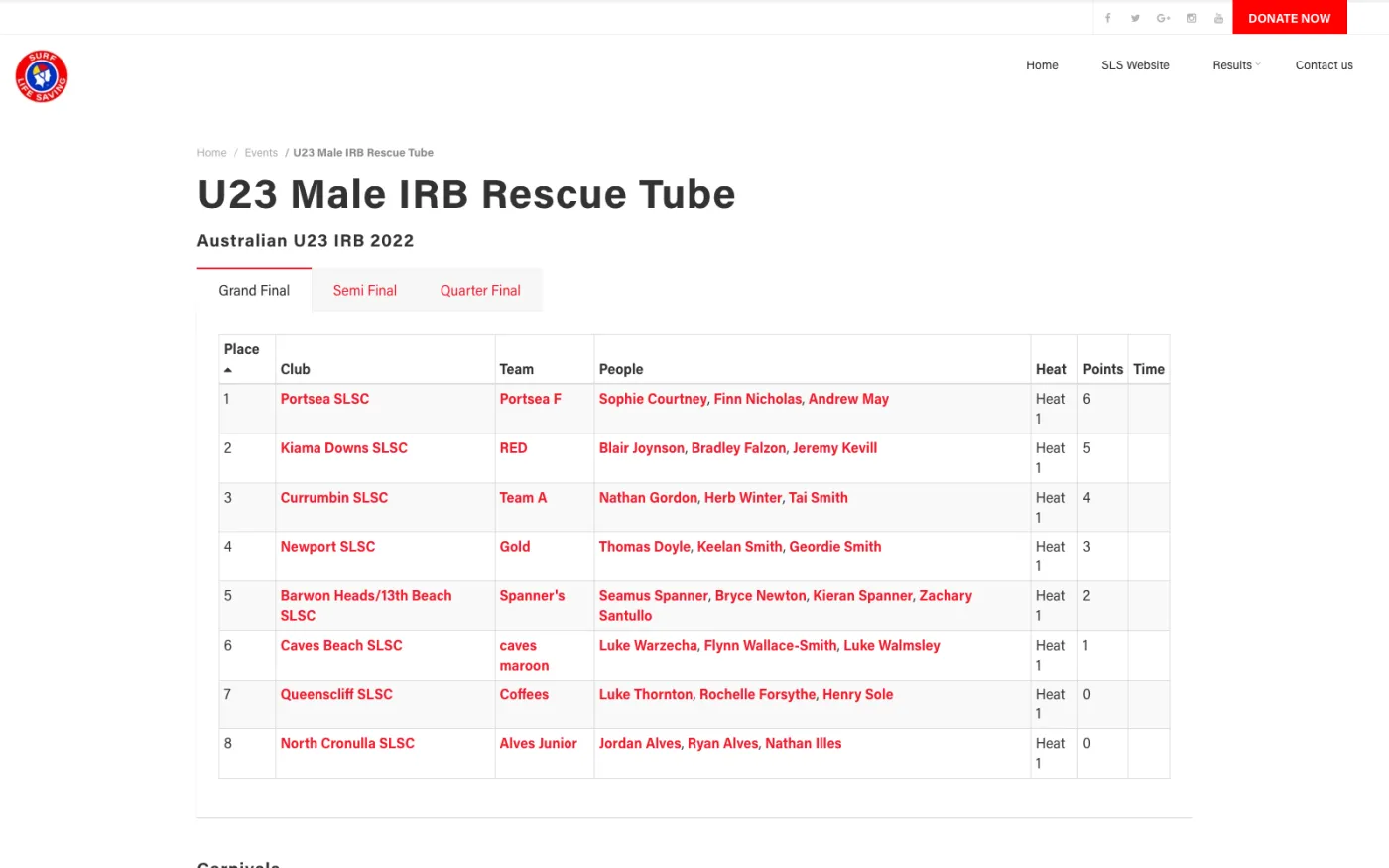
Task: Open the Facebook social icon
Action: point(1107,18)
